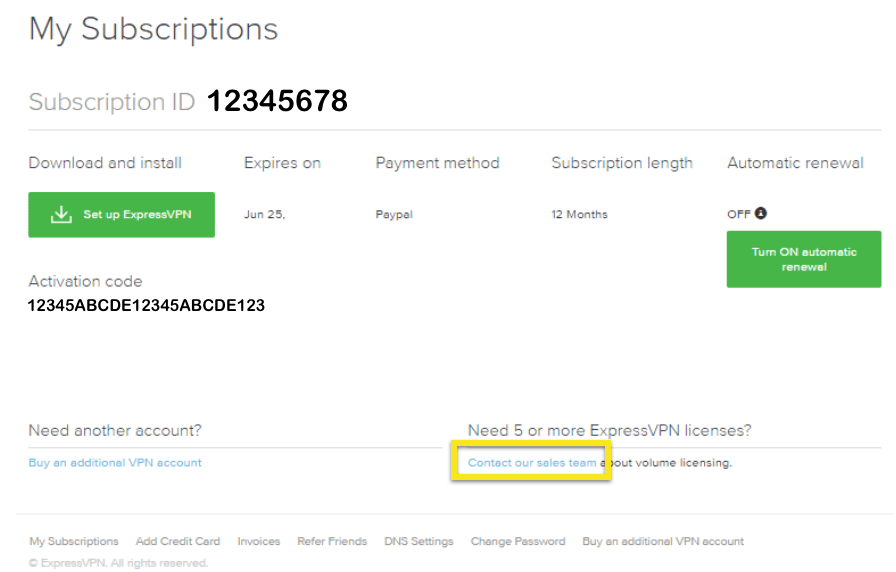Open the info icon next to OFF
Image resolution: width=896 pixels, height=572 pixels.
click(761, 213)
